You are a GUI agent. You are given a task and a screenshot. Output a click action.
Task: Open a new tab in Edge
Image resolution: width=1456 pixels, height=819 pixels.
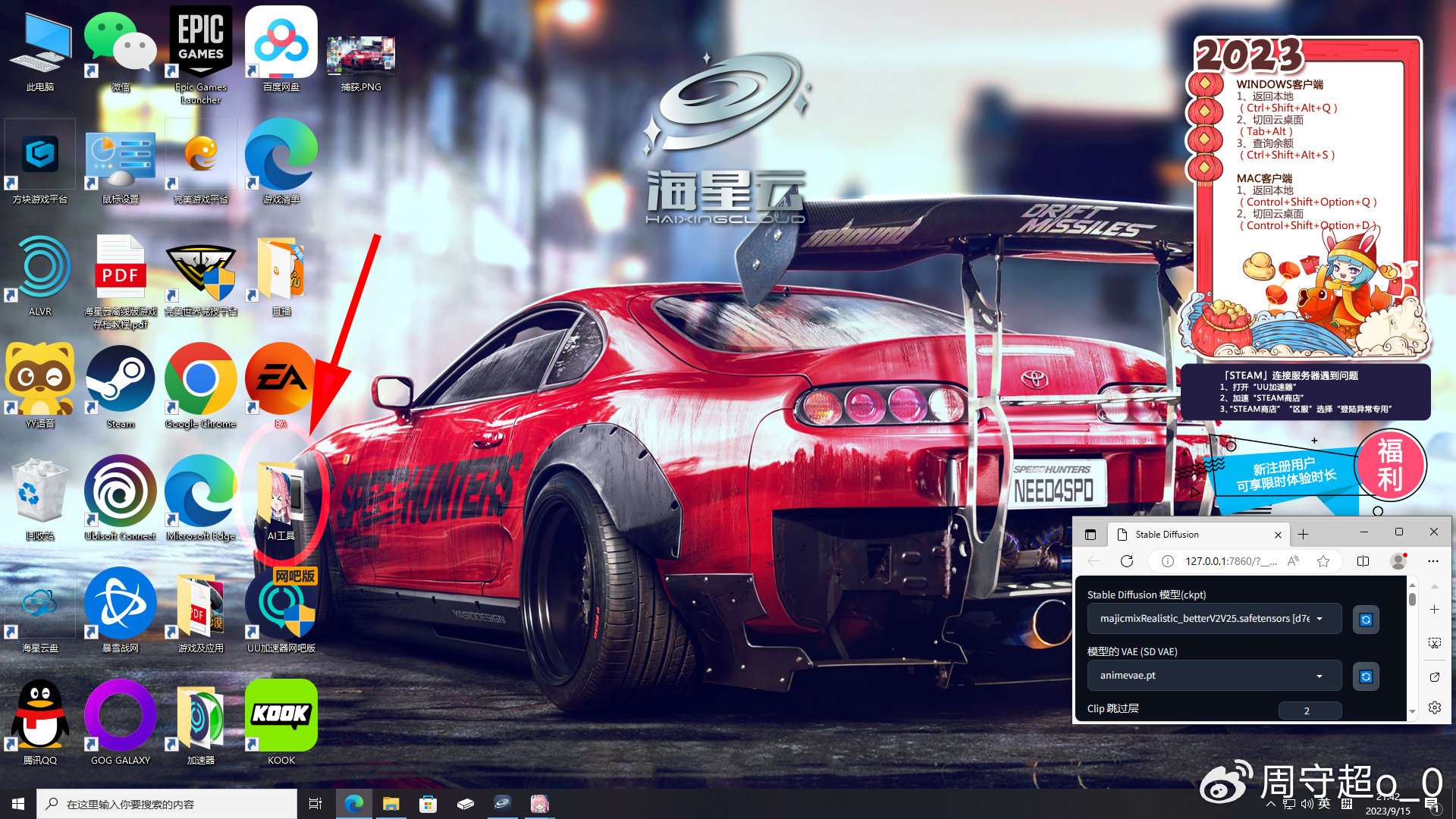point(1303,535)
